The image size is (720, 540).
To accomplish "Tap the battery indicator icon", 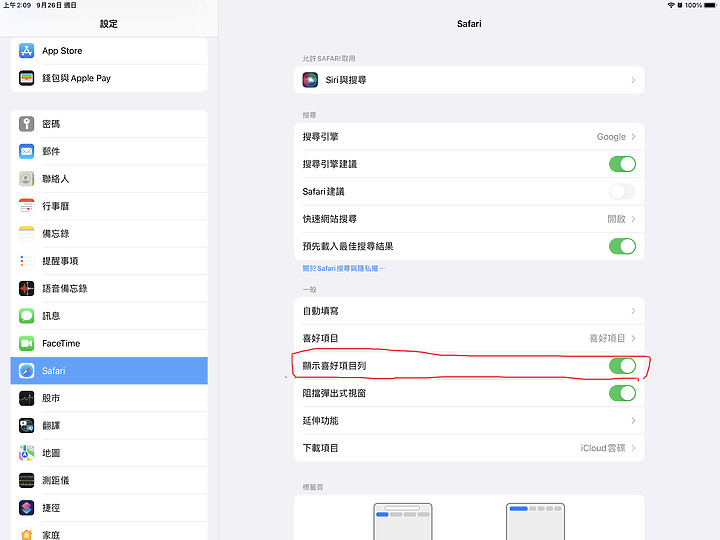I will 710,5.
